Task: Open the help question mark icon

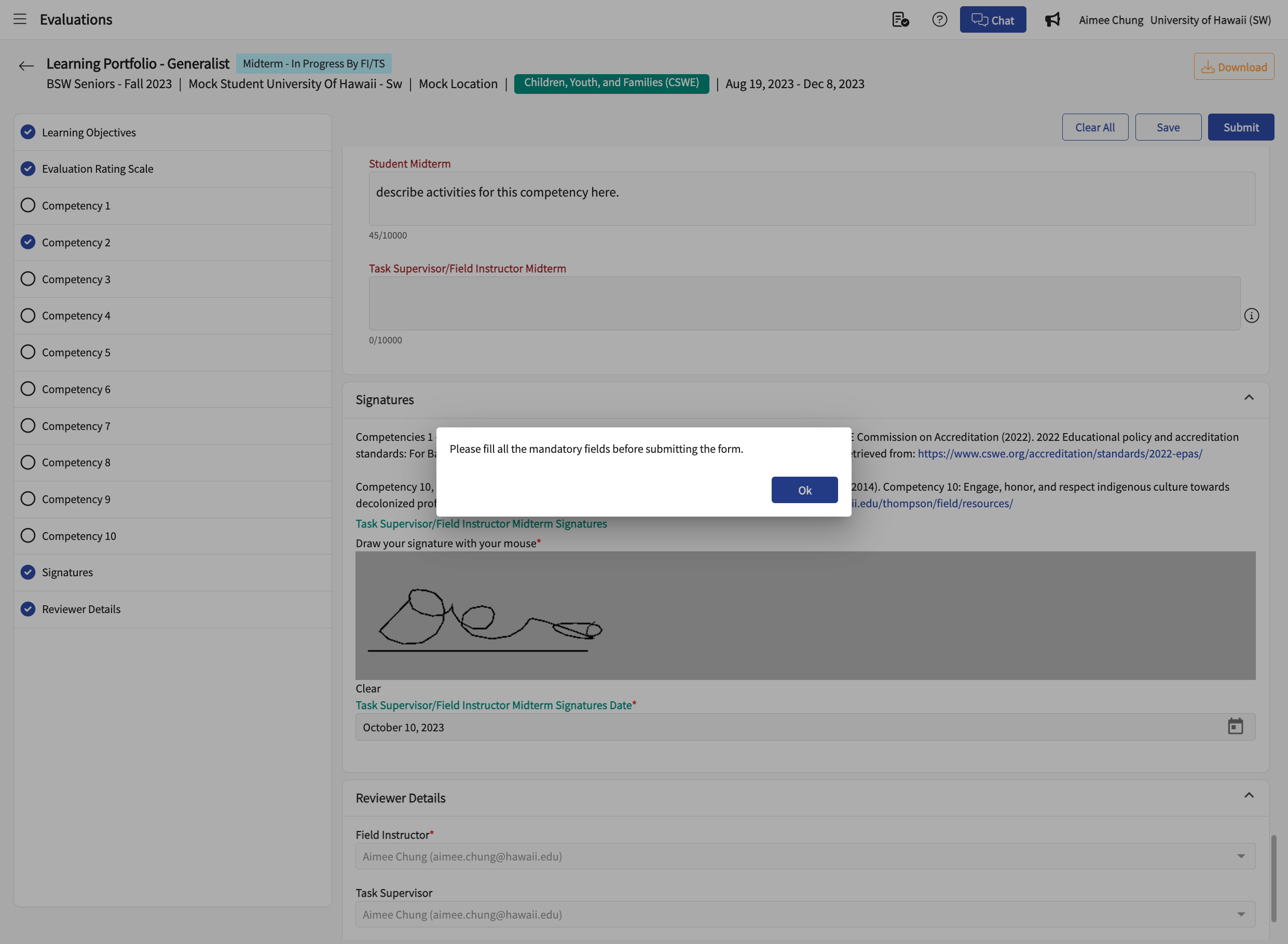Action: click(939, 19)
